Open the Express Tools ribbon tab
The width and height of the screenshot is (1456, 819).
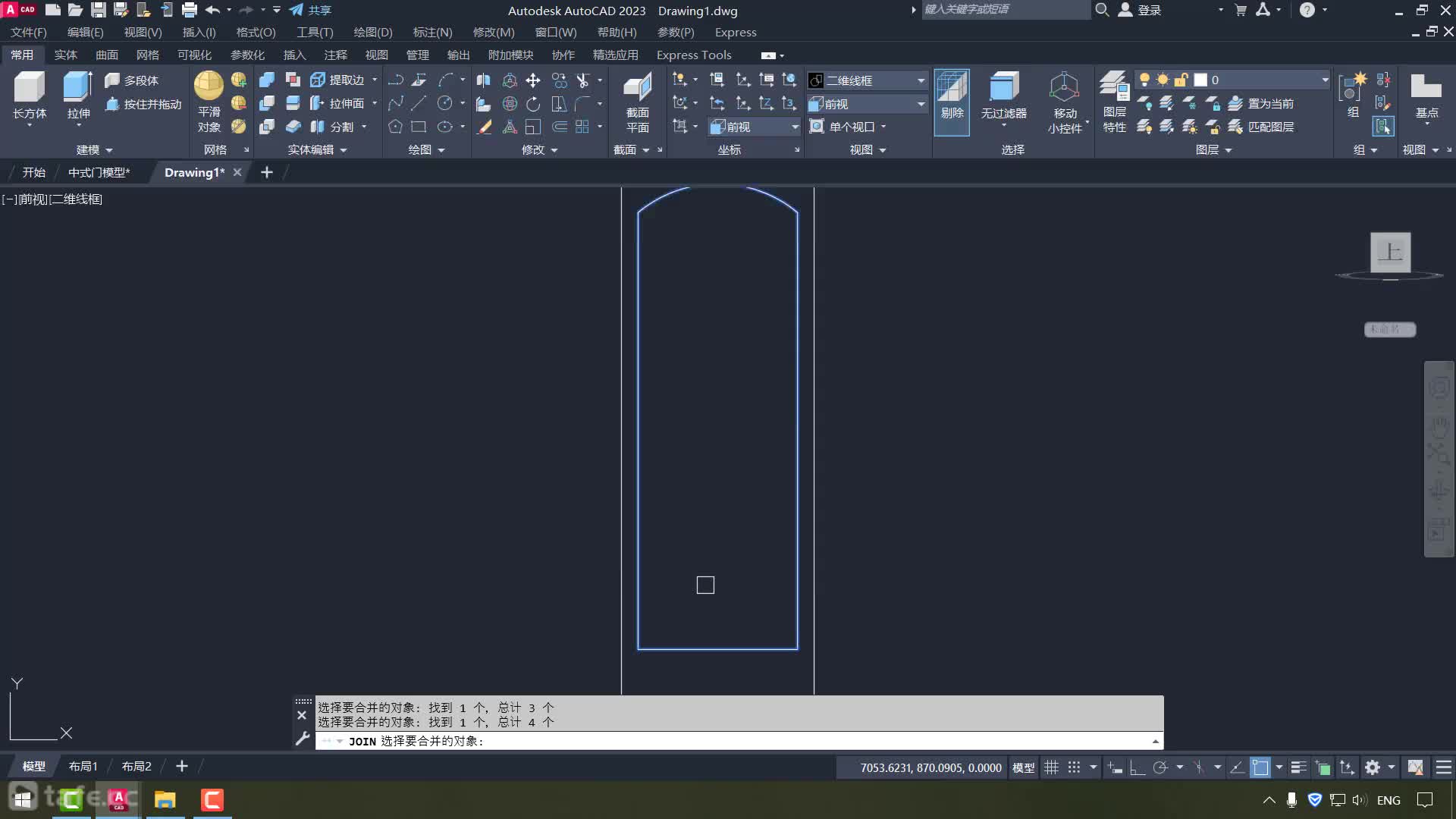tap(694, 55)
